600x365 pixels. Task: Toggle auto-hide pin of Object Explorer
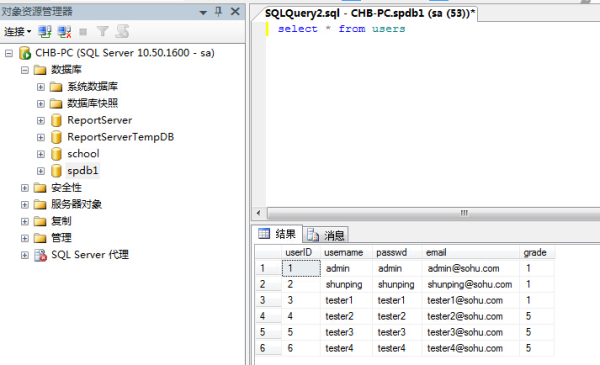pyautogui.click(x=218, y=11)
